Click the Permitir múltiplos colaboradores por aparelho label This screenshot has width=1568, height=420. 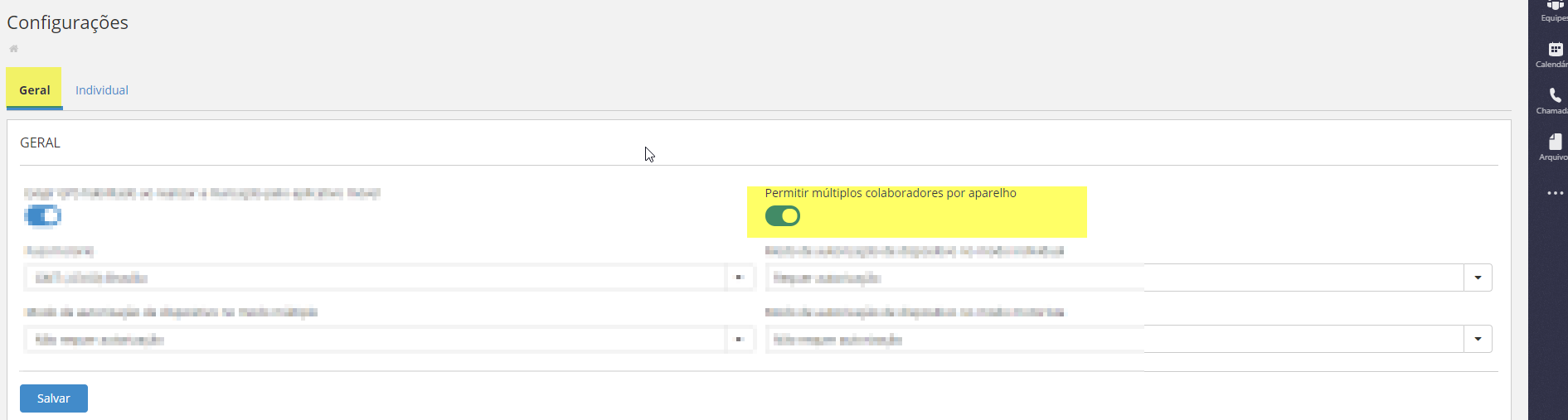tap(890, 193)
